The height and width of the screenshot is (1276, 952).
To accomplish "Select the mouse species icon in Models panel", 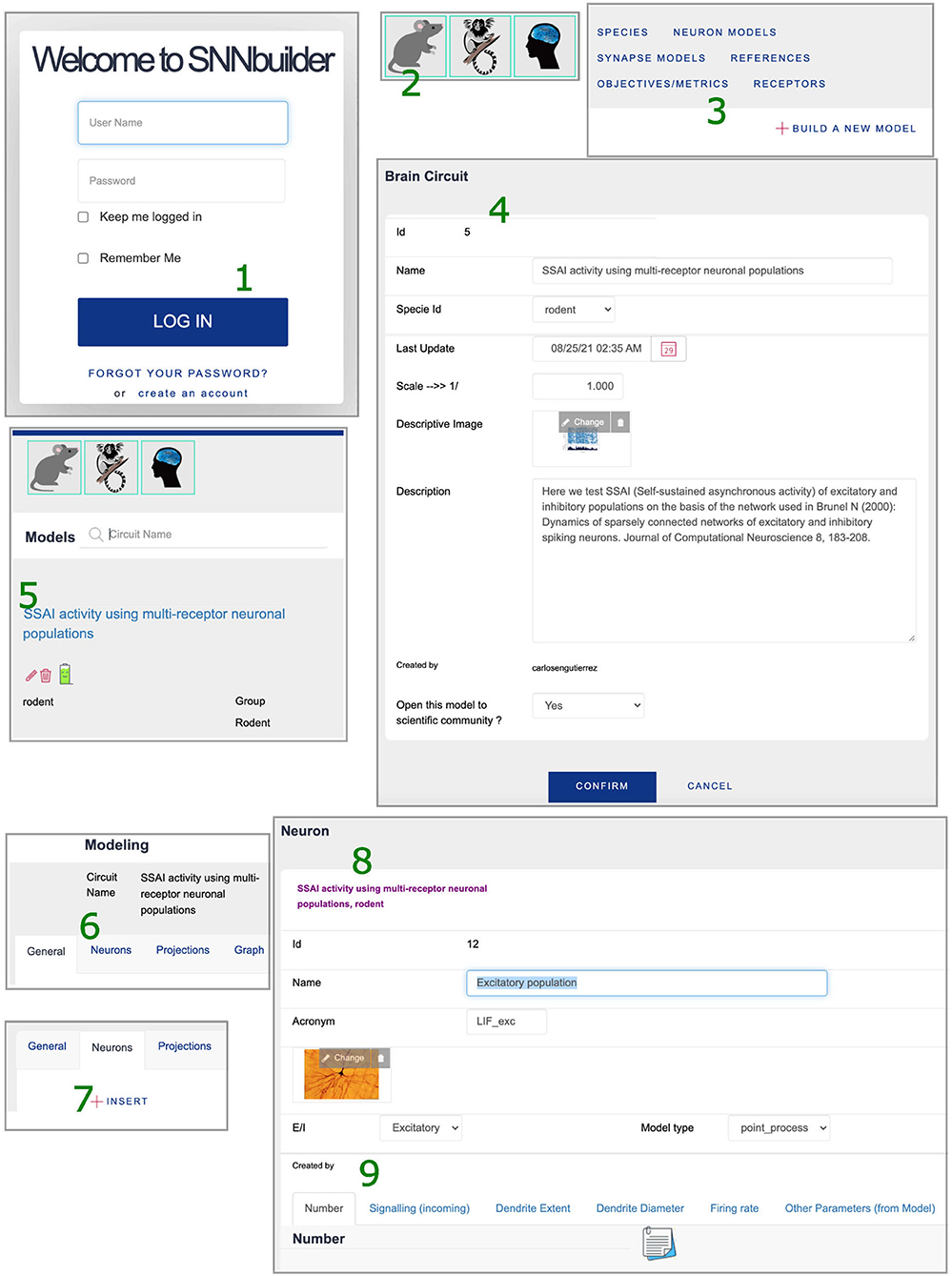I will coord(54,467).
